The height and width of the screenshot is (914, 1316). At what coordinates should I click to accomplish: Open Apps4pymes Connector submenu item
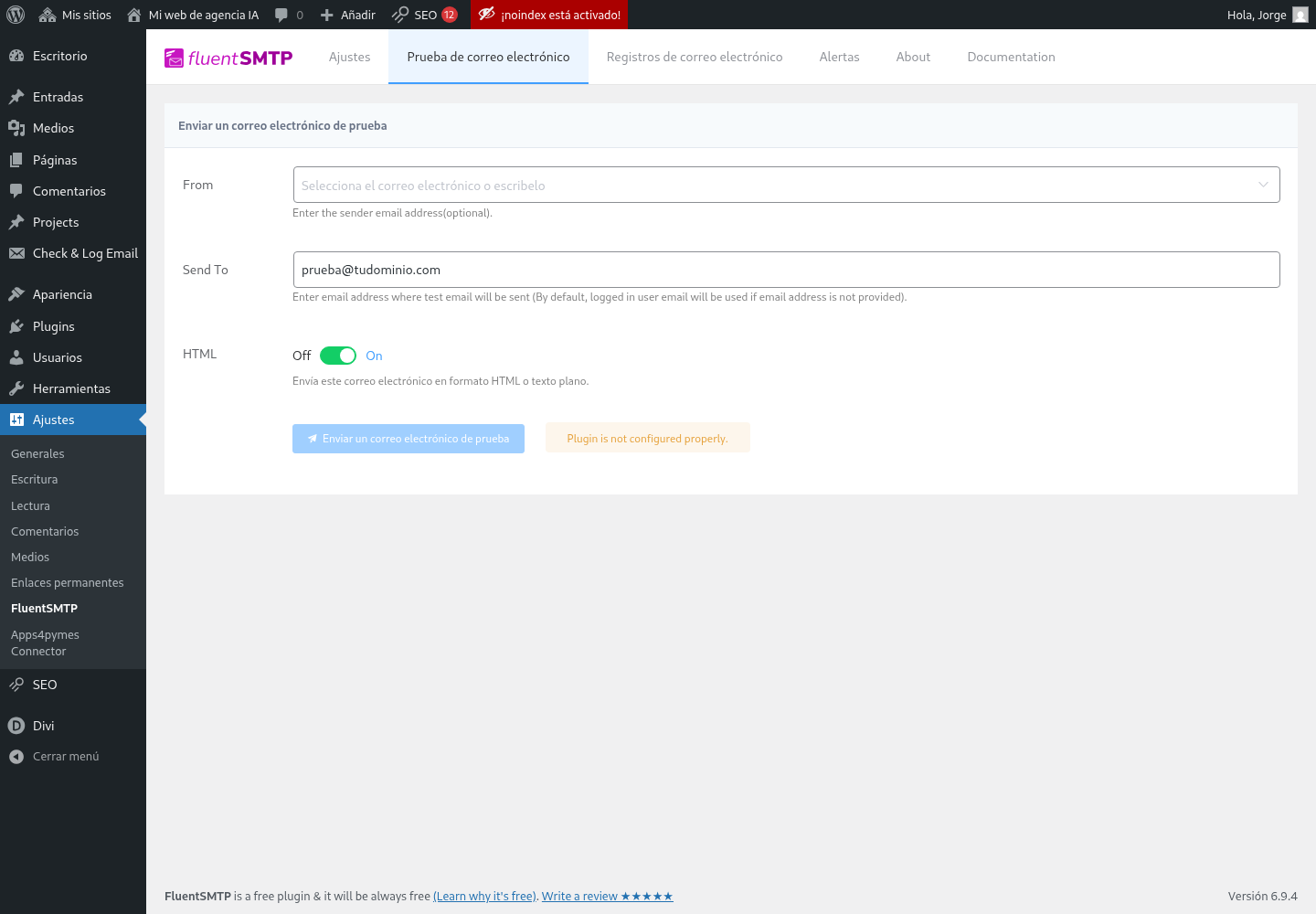[x=45, y=643]
